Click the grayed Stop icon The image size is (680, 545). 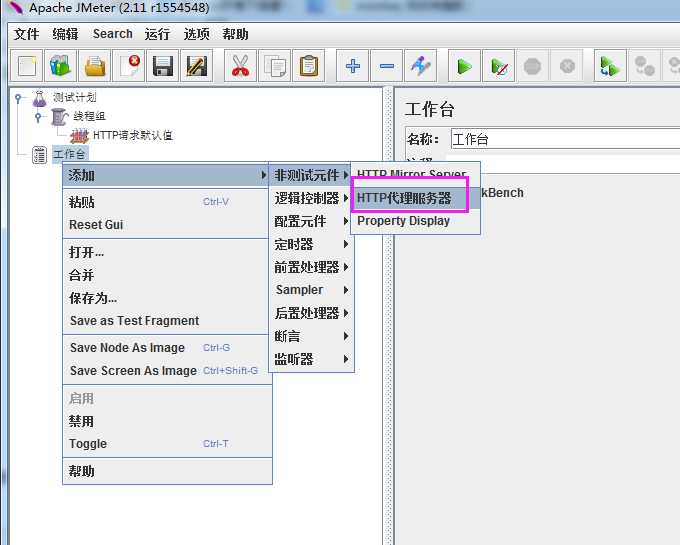pos(533,66)
